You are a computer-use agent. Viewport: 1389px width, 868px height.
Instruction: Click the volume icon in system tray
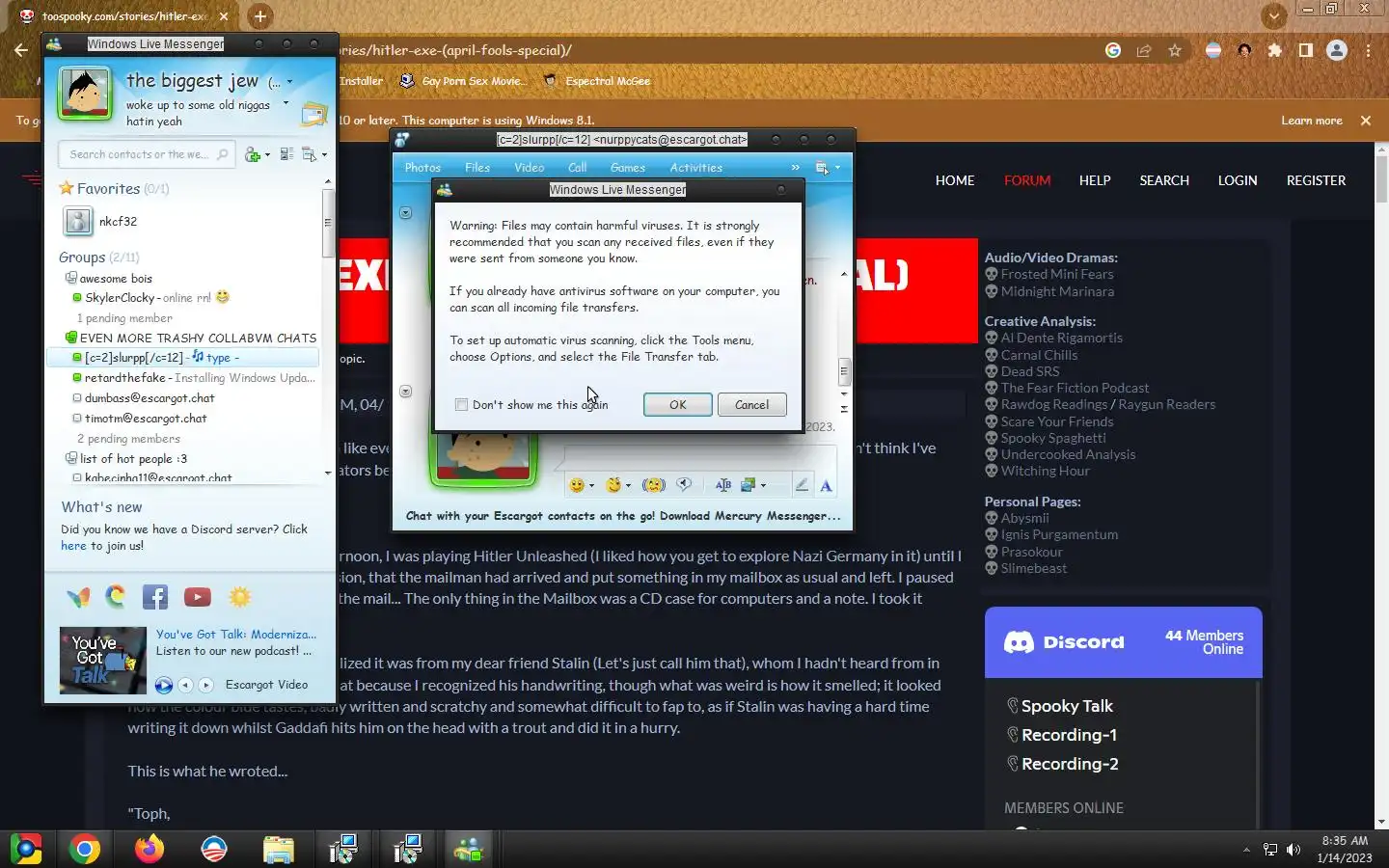point(1294,850)
